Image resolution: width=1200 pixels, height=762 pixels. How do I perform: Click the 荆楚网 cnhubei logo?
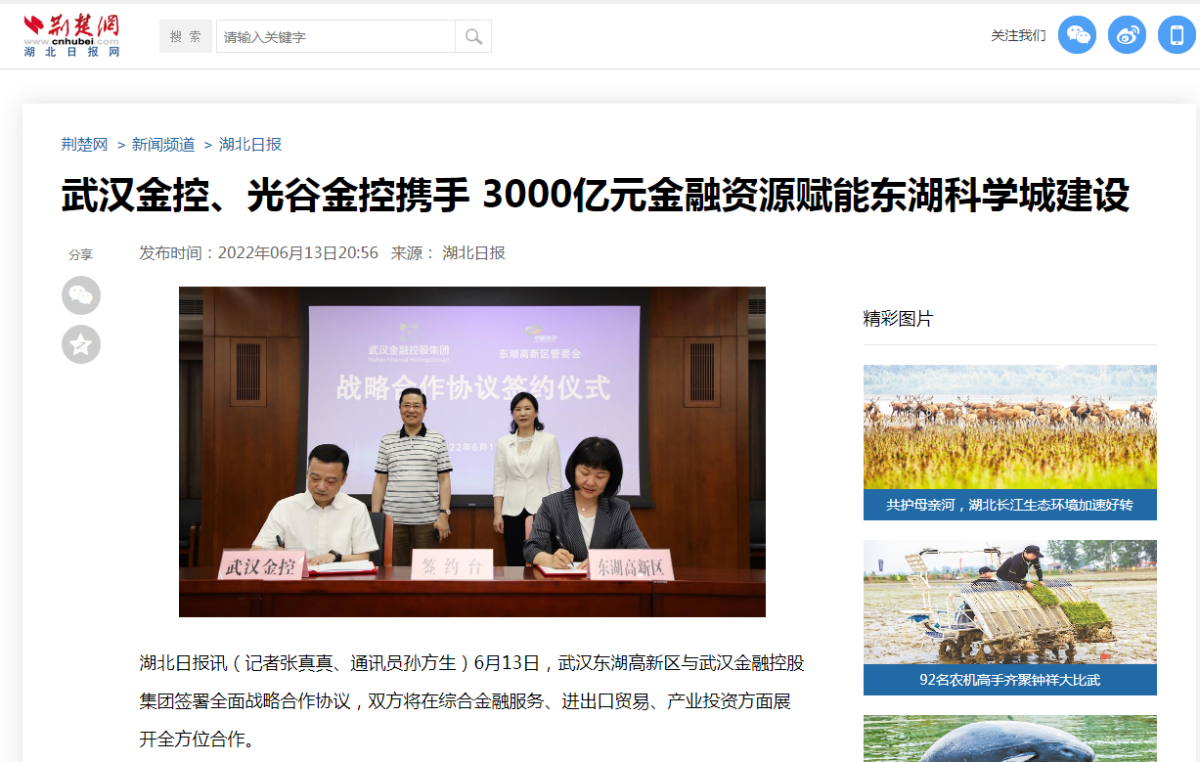pyautogui.click(x=72, y=36)
